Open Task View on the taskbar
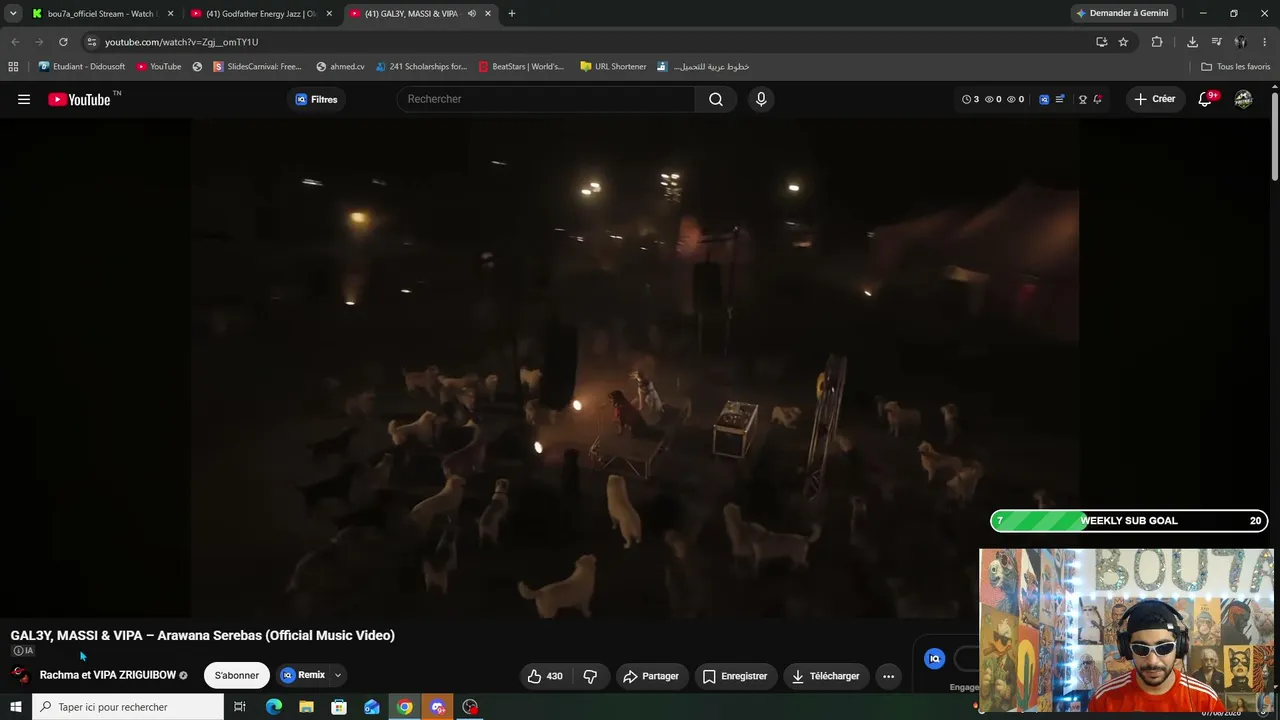This screenshot has width=1280, height=720. 240,707
